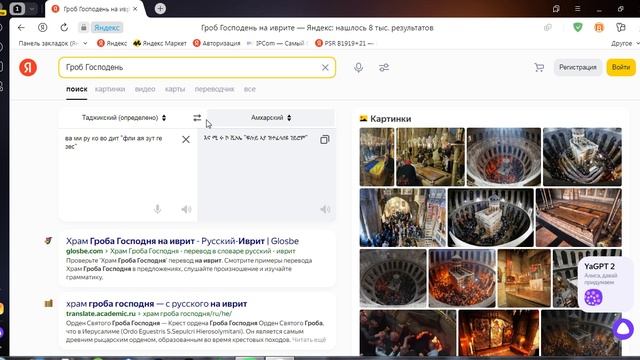Open the все tab

pyautogui.click(x=250, y=89)
